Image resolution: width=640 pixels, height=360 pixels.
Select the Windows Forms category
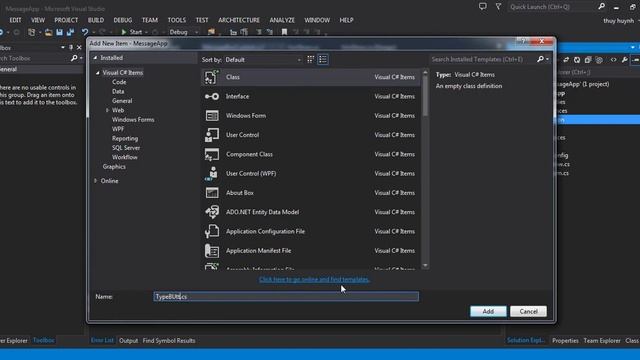(133, 120)
